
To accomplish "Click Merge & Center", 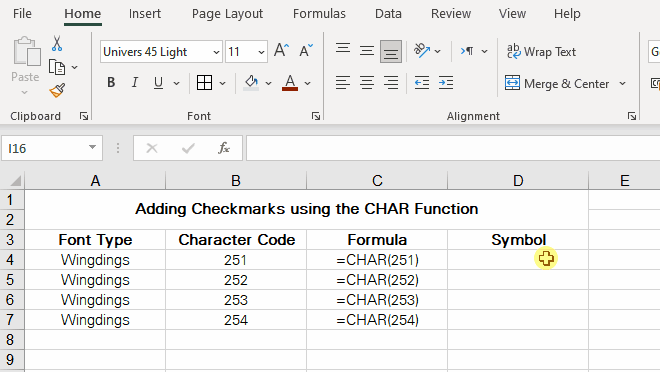I will click(x=557, y=83).
